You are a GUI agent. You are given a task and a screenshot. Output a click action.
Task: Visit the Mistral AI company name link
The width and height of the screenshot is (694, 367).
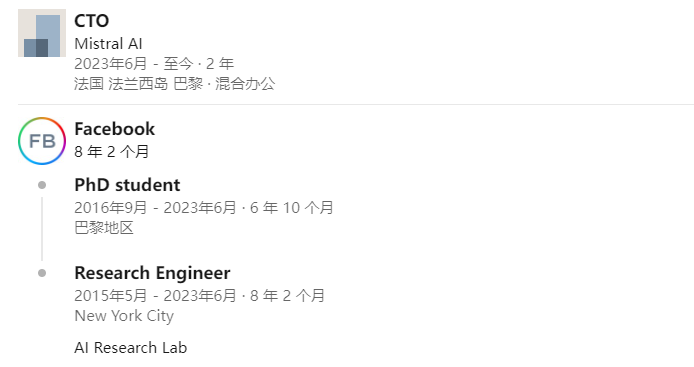(x=108, y=44)
